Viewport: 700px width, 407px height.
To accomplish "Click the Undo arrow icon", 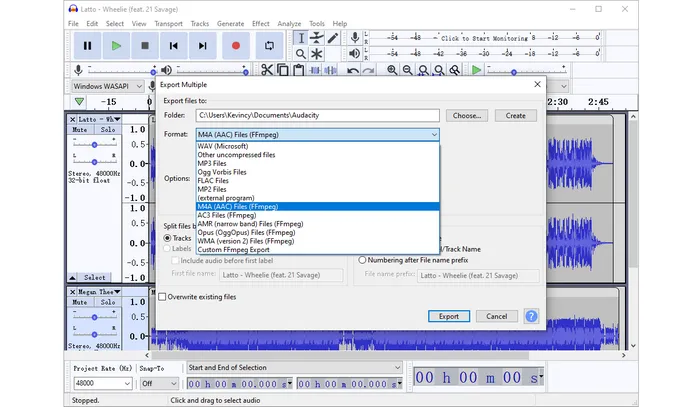I will pos(353,71).
